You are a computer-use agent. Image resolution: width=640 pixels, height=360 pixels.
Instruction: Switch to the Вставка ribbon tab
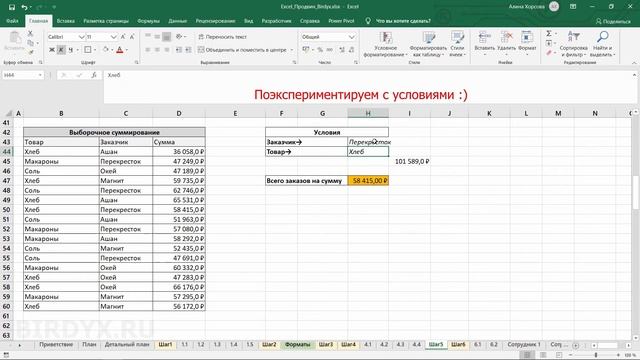click(66, 21)
